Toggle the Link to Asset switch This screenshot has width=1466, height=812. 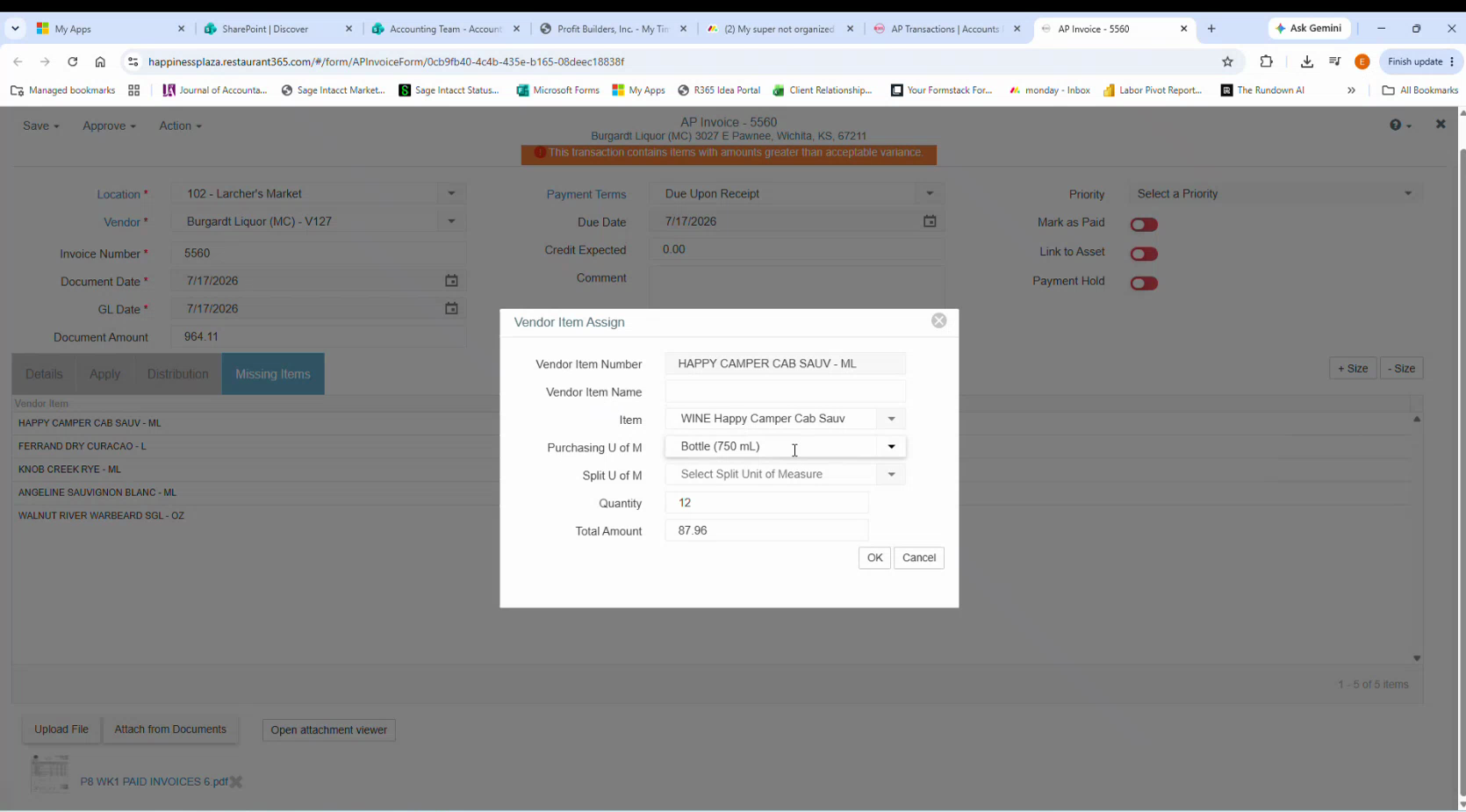pos(1144,254)
